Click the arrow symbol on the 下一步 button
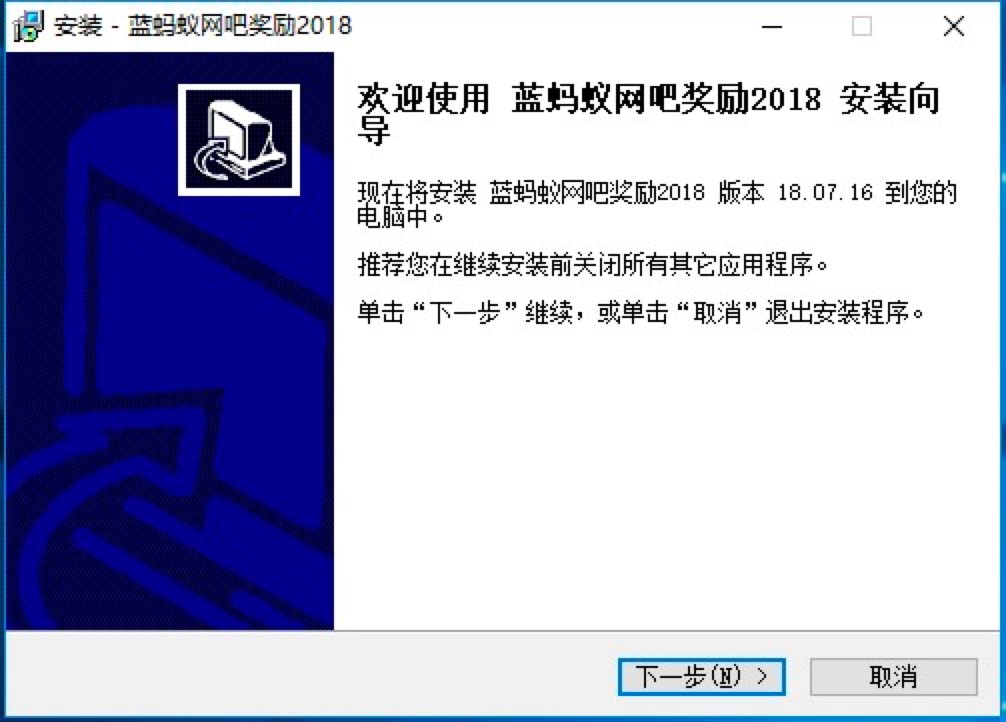This screenshot has width=1006, height=722. [x=762, y=676]
